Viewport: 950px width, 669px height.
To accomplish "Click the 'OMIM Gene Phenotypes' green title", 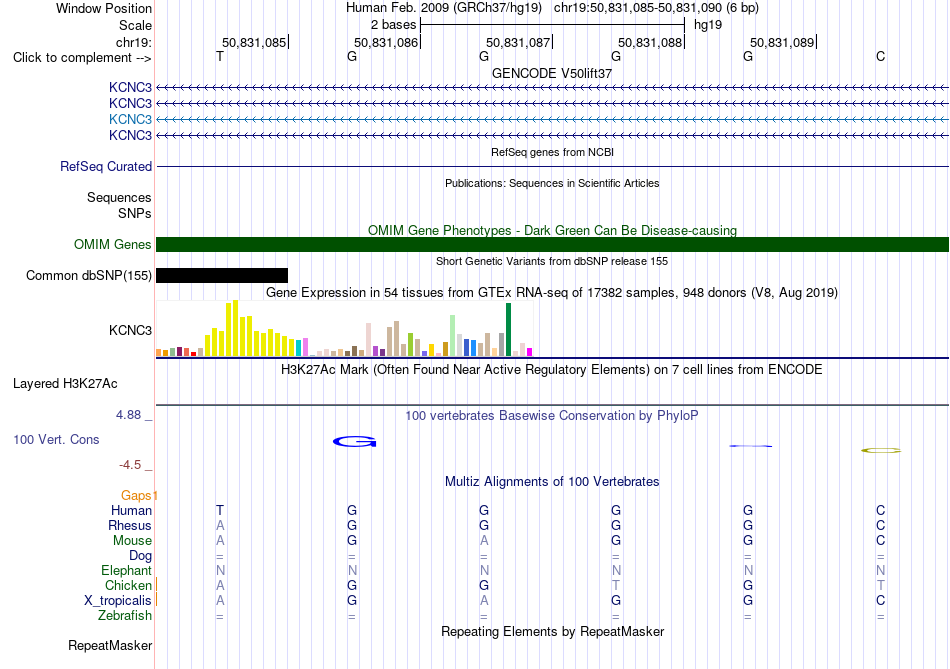I will 552,230.
